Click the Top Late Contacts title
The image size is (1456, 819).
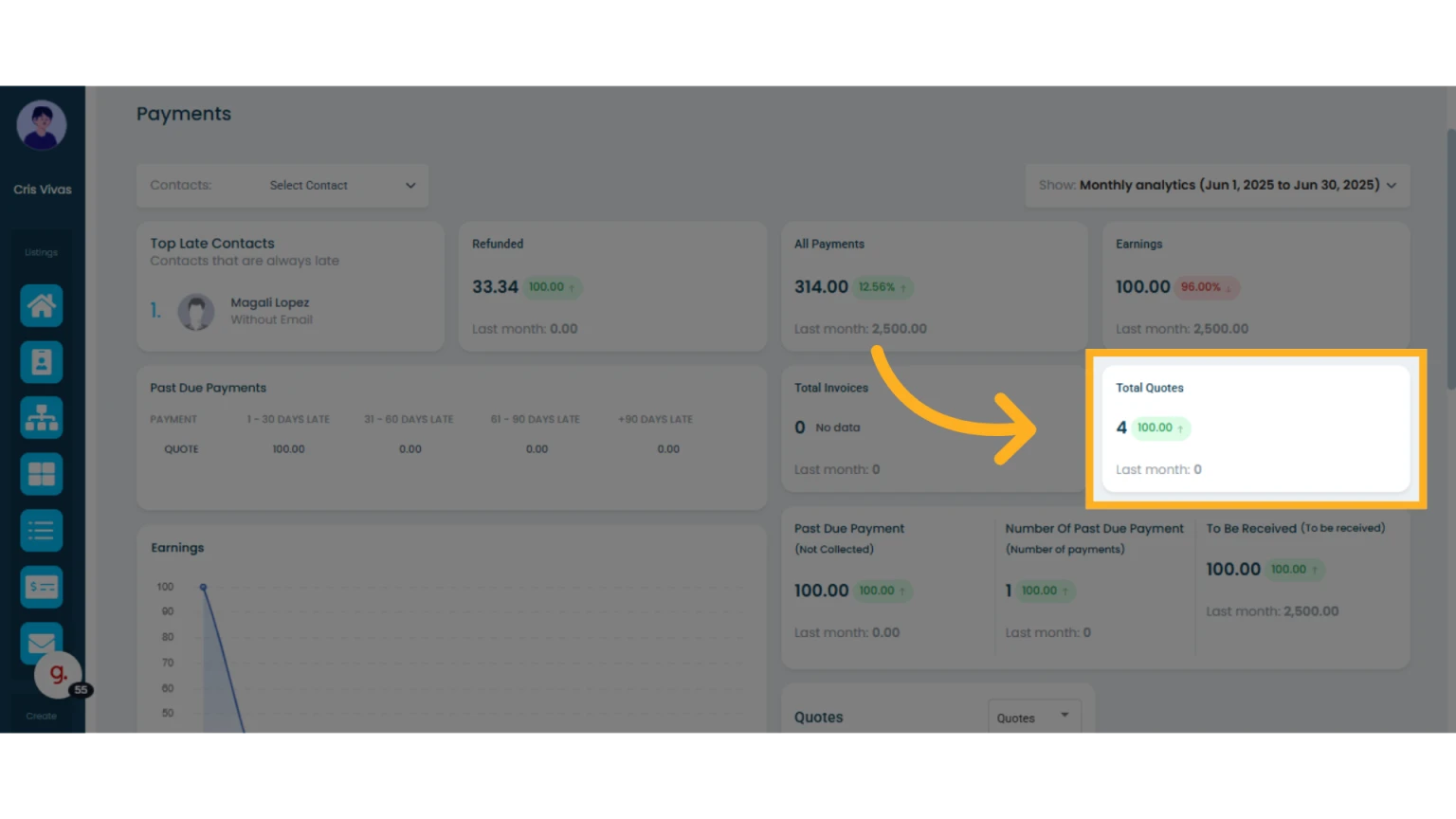tap(212, 244)
